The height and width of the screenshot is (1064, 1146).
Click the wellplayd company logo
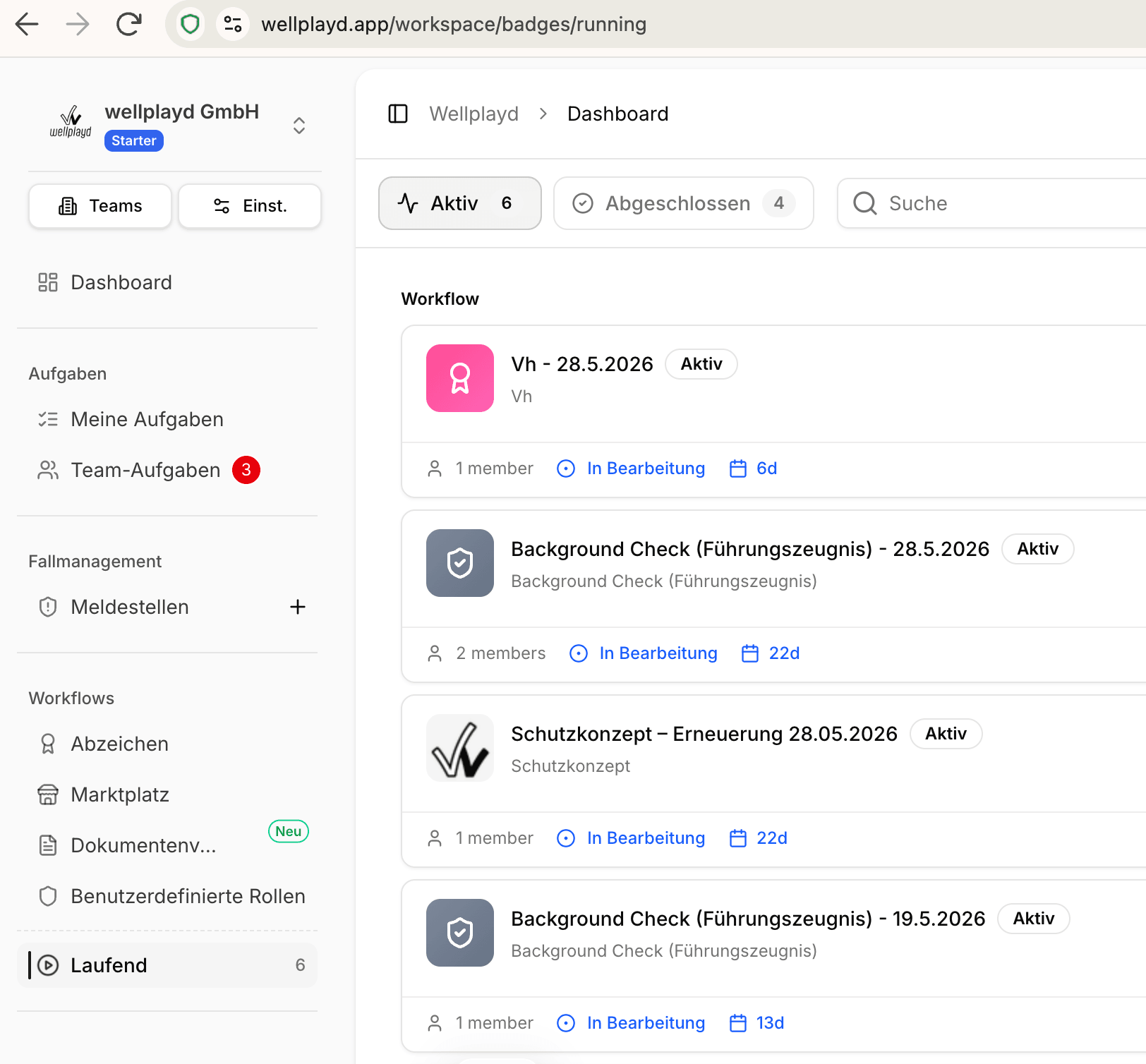[x=71, y=121]
